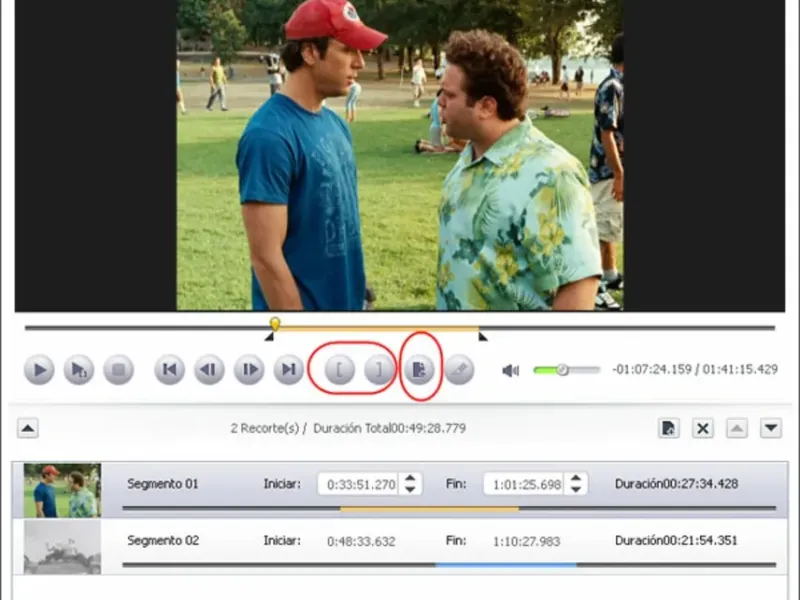Move the segment down in the list
Viewport: 800px width, 600px height.
point(771,428)
